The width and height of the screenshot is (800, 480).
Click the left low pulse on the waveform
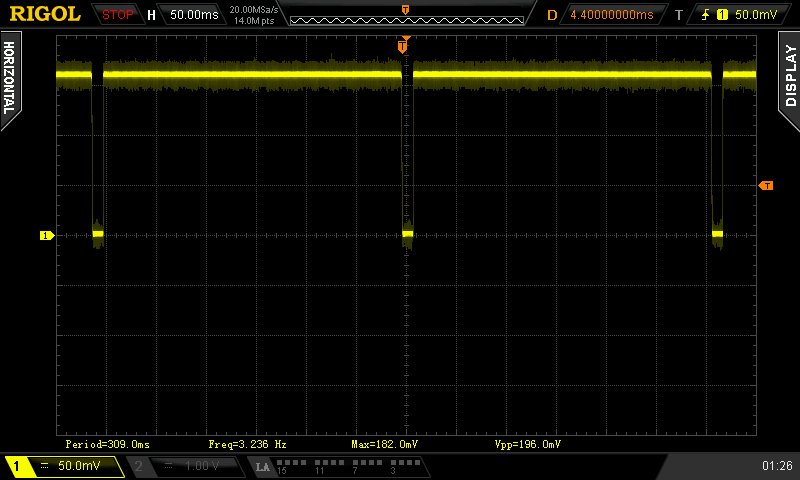[x=98, y=234]
